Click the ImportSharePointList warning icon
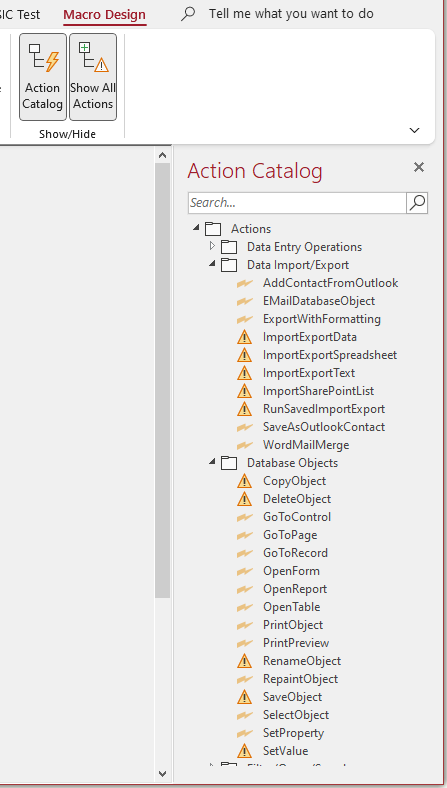Image resolution: width=447 pixels, height=788 pixels. pyautogui.click(x=244, y=391)
